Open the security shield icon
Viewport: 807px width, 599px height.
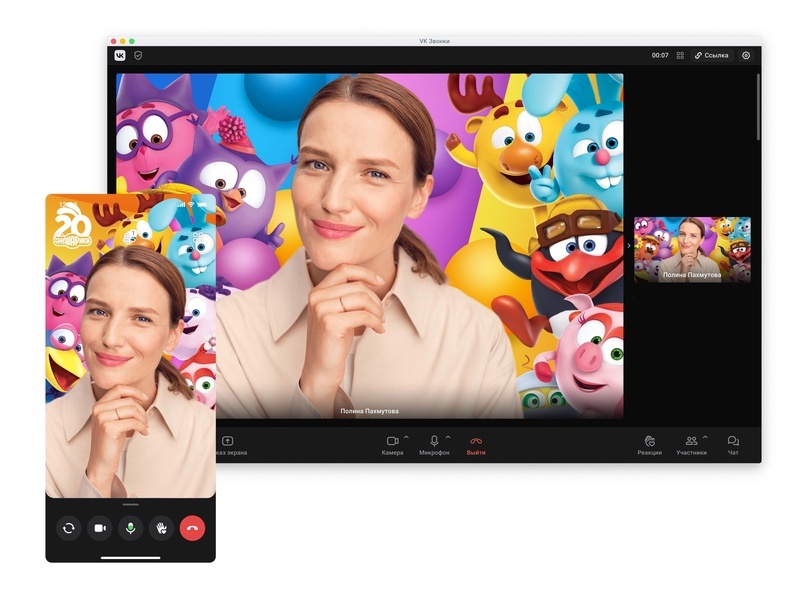138,56
